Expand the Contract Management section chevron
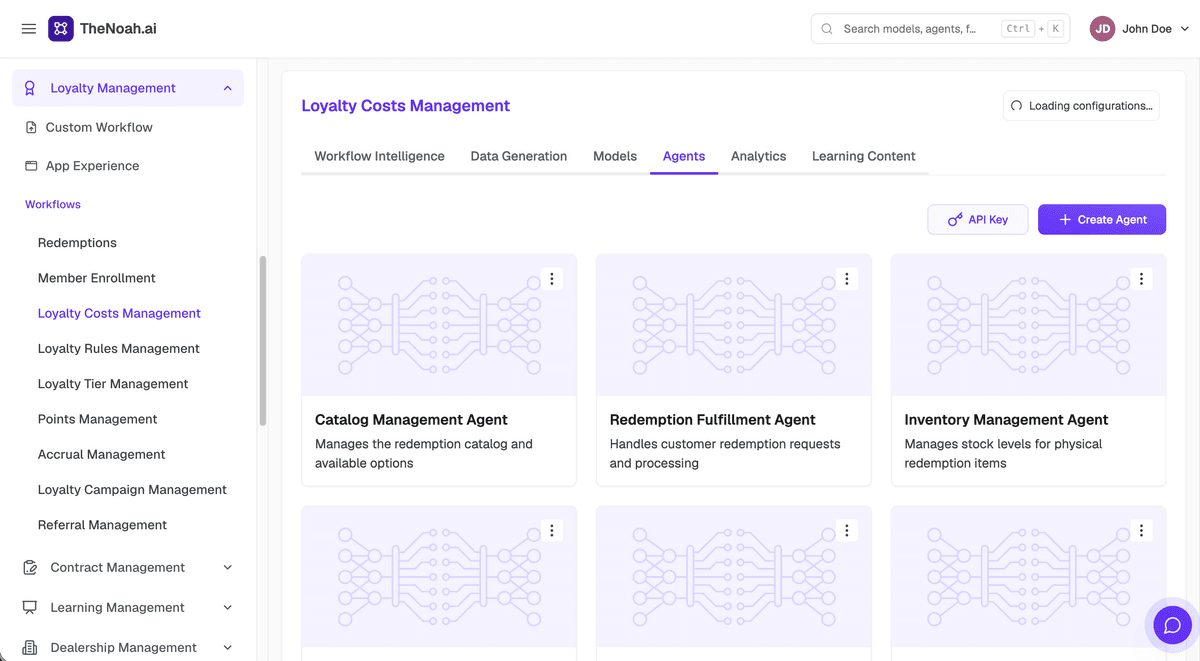The image size is (1200, 661). [x=227, y=567]
